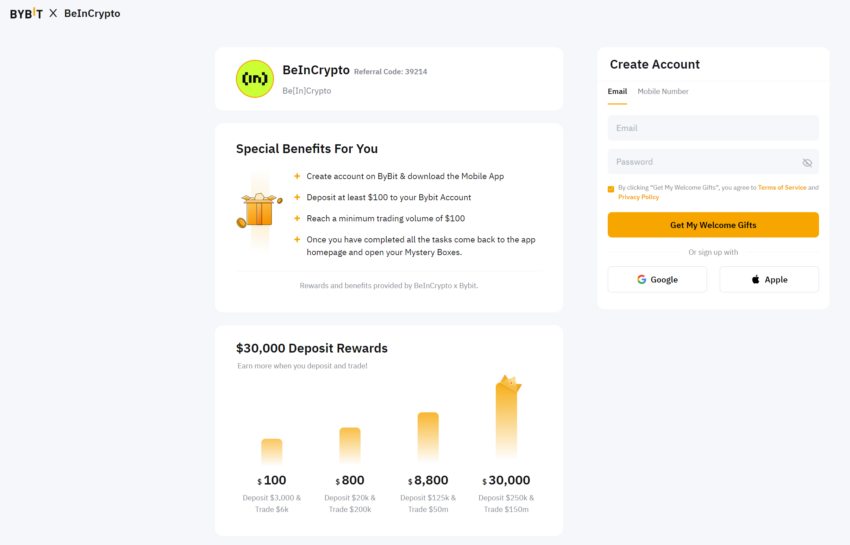850x545 pixels.
Task: Click the Referral Code: 39214 text
Action: coord(390,72)
